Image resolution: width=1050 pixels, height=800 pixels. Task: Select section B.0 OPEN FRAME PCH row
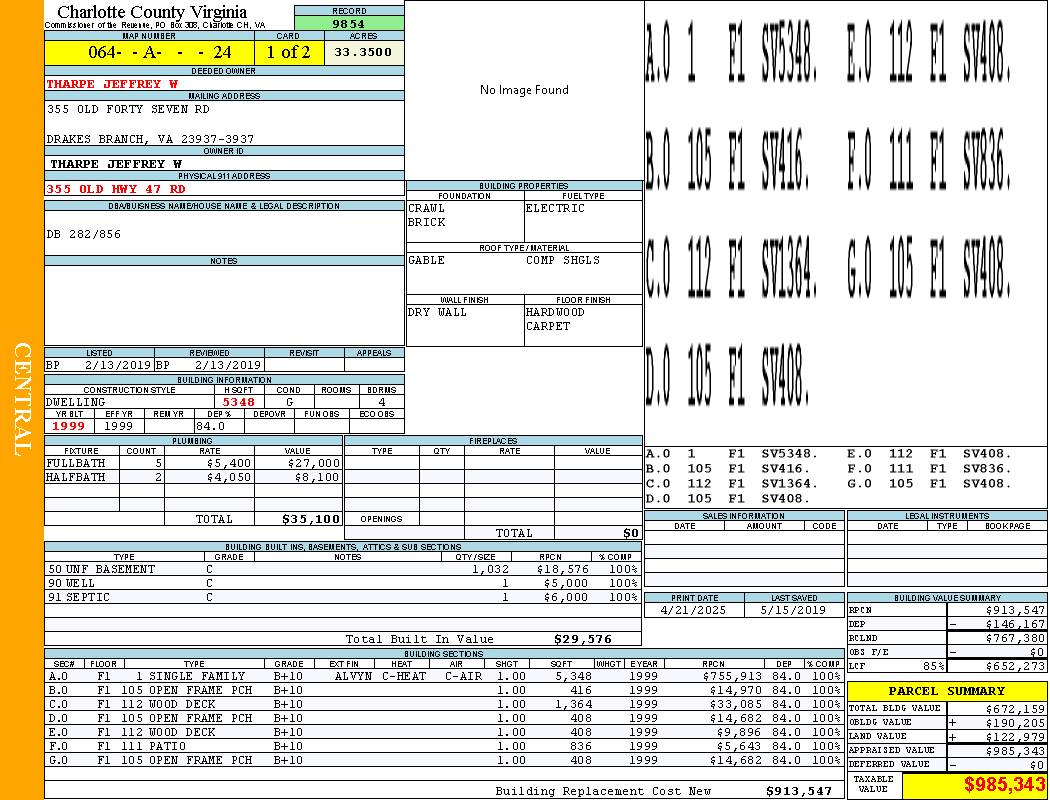[x=445, y=690]
